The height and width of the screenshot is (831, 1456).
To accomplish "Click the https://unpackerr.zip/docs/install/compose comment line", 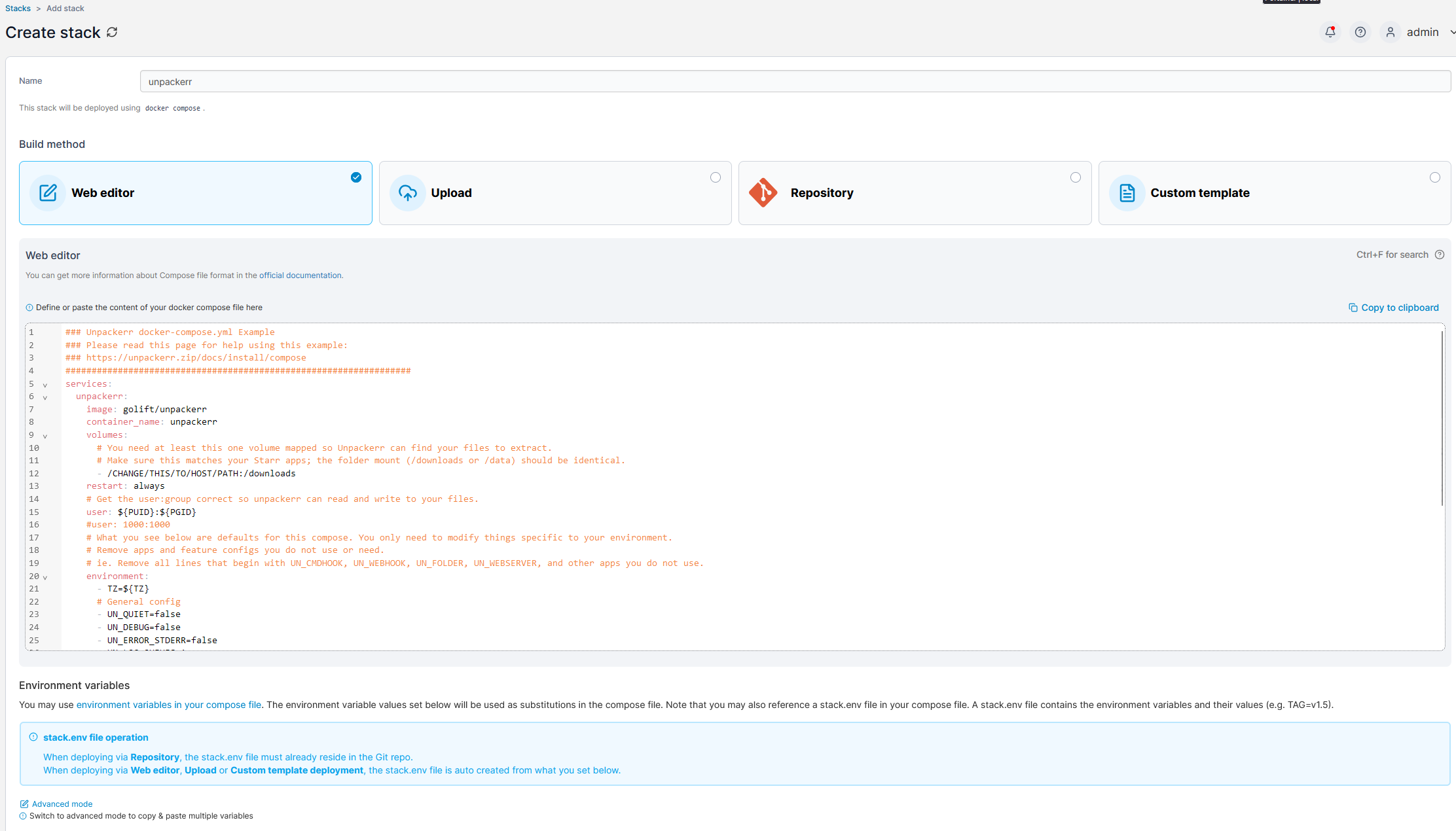I will coord(186,358).
